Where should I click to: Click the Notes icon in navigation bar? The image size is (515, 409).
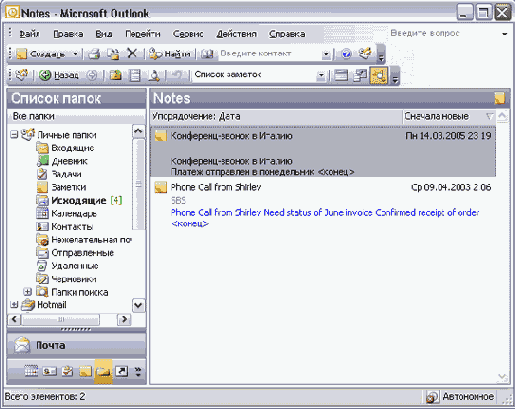tap(85, 371)
